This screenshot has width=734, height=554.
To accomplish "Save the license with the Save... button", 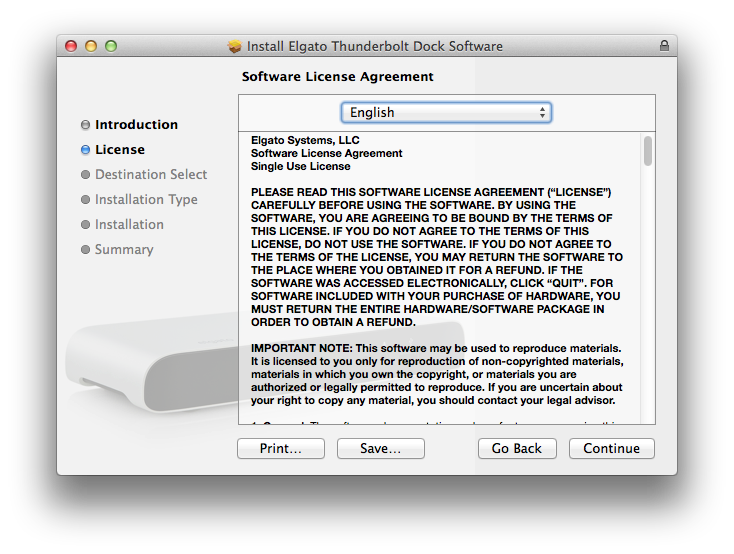I will pos(380,449).
